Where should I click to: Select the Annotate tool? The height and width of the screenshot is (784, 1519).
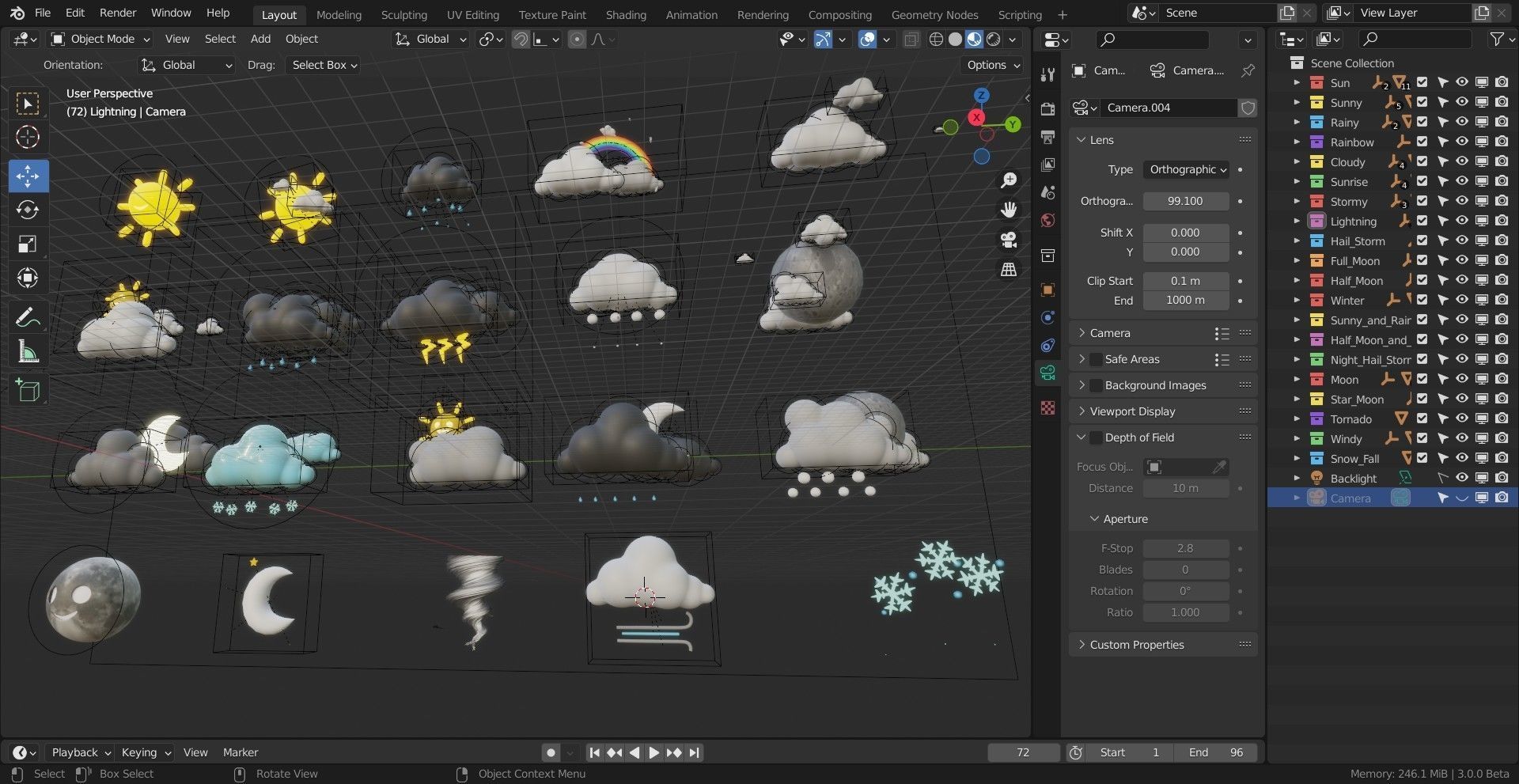[x=28, y=318]
